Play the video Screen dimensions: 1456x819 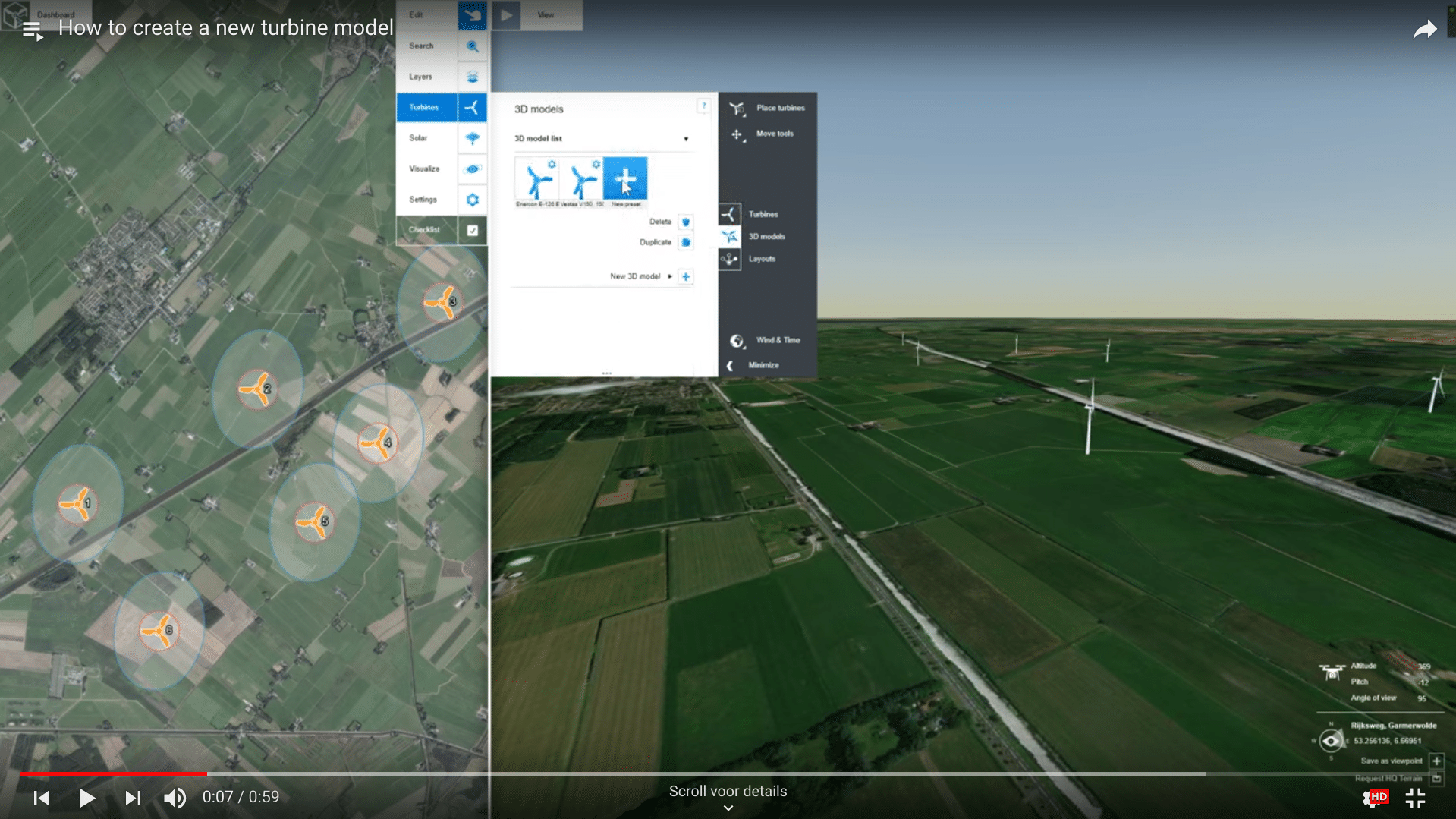[x=86, y=798]
